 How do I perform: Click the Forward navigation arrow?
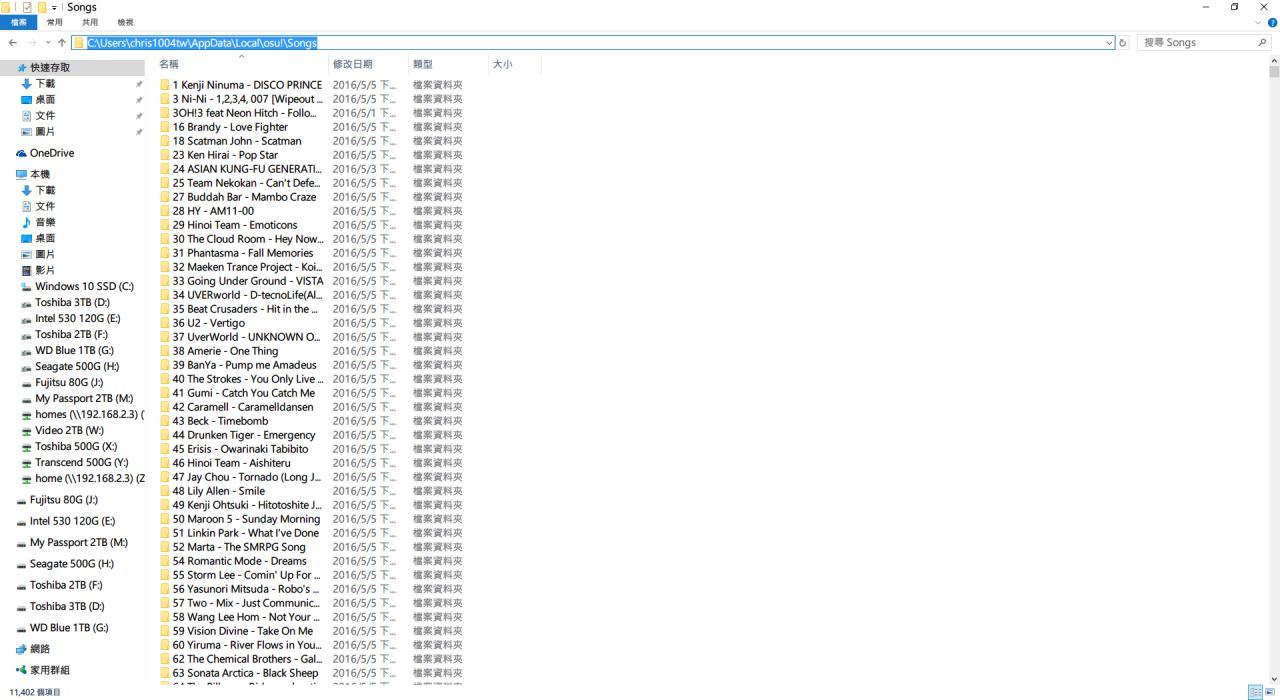(x=32, y=43)
